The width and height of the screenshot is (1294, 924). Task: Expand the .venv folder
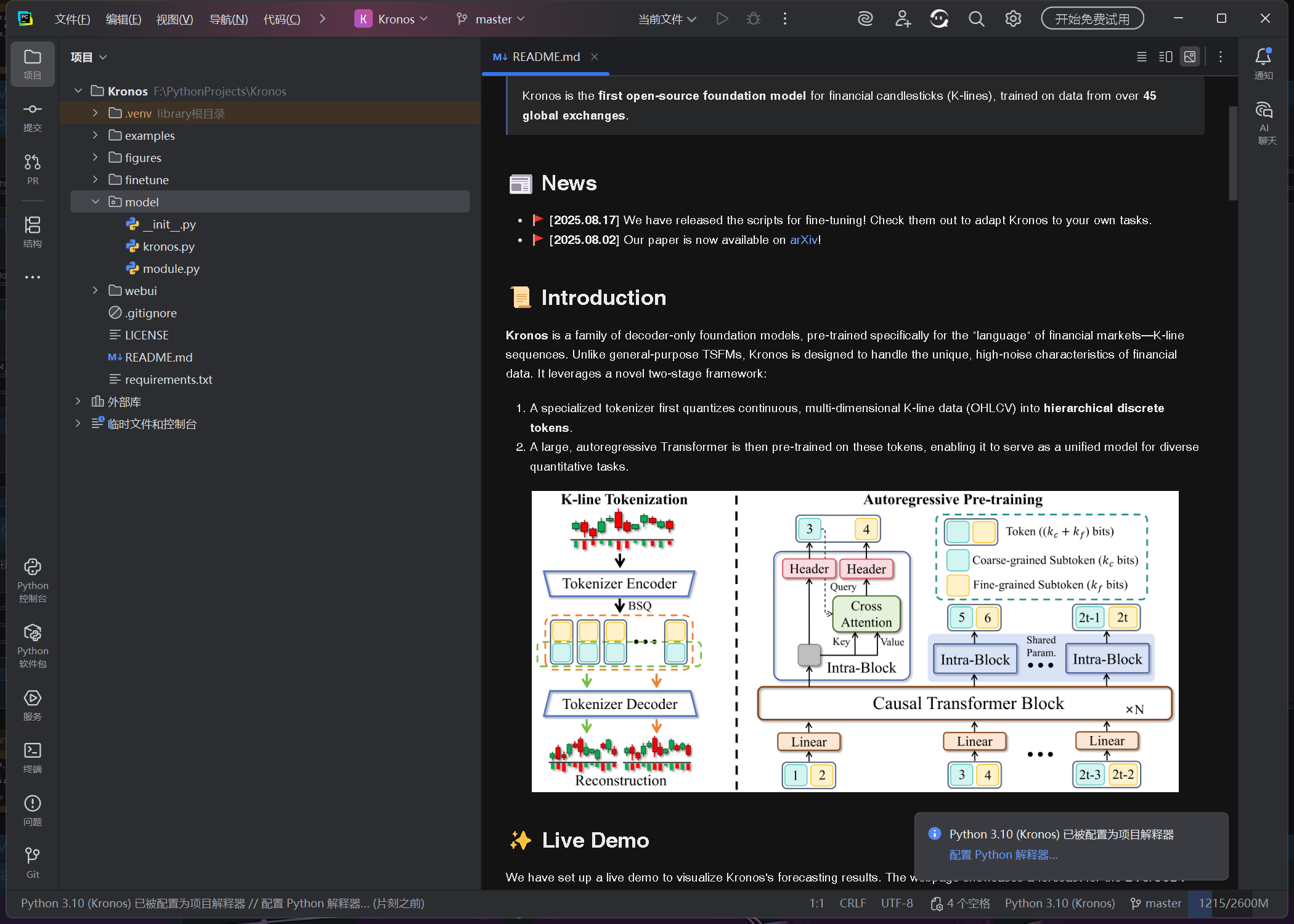tap(95, 113)
